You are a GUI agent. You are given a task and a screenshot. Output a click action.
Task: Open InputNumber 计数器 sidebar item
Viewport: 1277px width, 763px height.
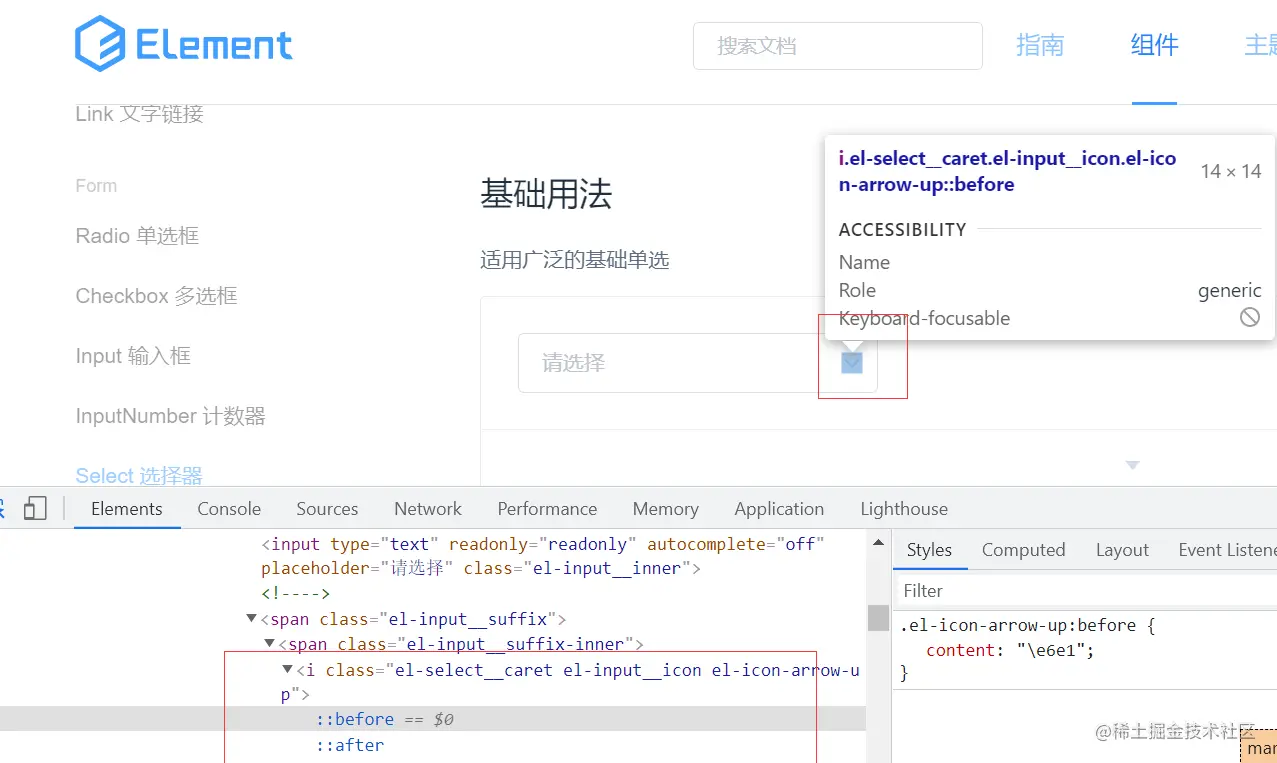tap(171, 416)
